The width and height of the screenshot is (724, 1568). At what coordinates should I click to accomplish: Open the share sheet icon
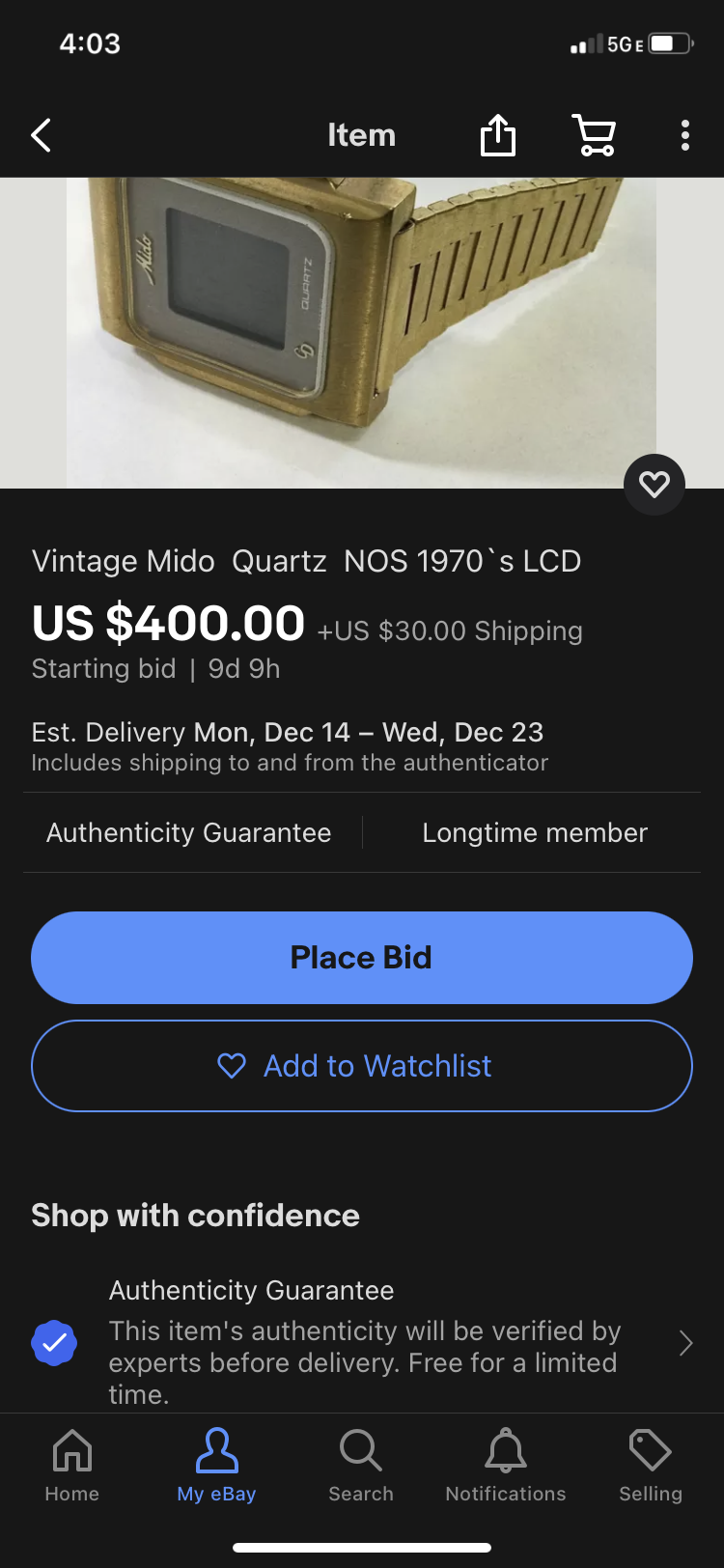(498, 135)
